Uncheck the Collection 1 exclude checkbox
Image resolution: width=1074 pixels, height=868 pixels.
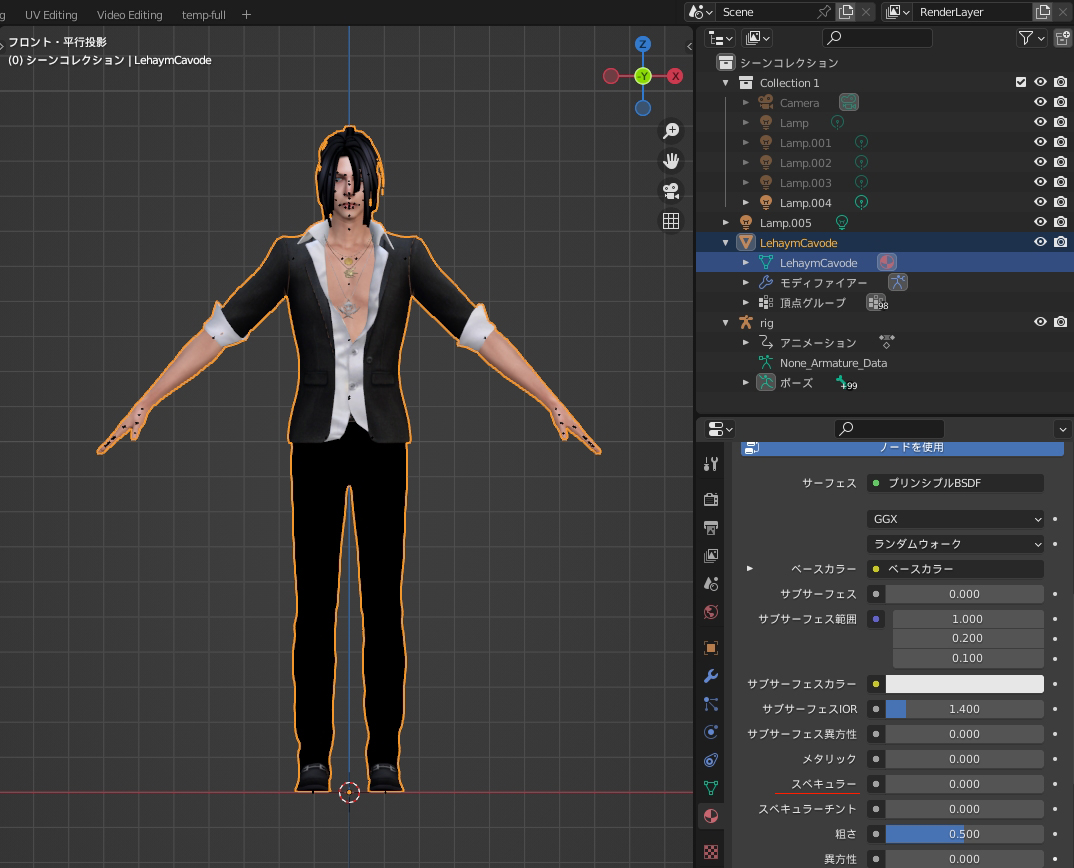pos(1021,82)
